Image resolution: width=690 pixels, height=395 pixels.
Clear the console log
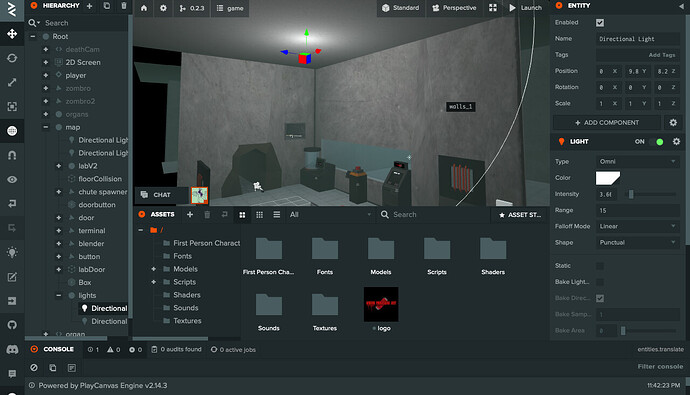tap(34, 367)
